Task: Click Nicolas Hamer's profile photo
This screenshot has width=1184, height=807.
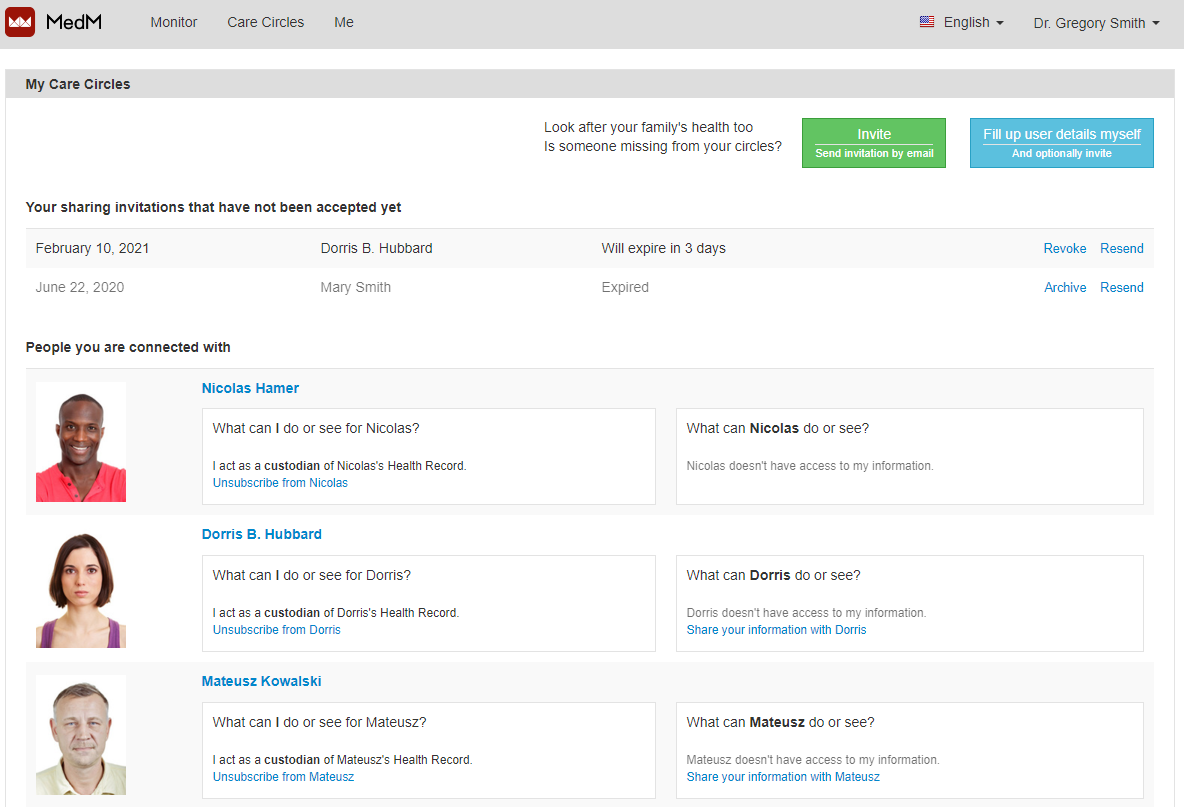Action: [x=81, y=441]
